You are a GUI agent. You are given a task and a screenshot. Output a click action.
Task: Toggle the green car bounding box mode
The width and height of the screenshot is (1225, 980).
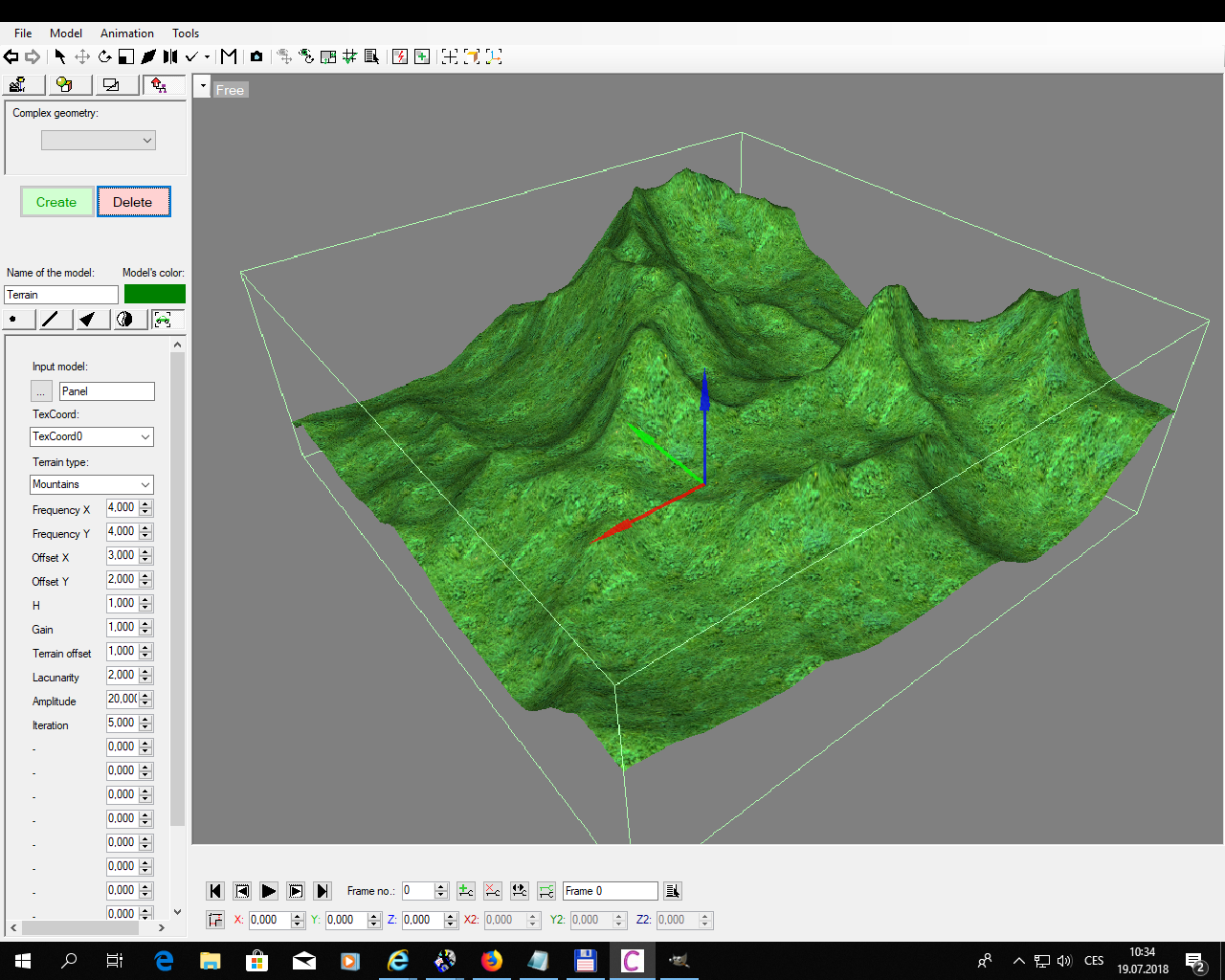(x=165, y=320)
